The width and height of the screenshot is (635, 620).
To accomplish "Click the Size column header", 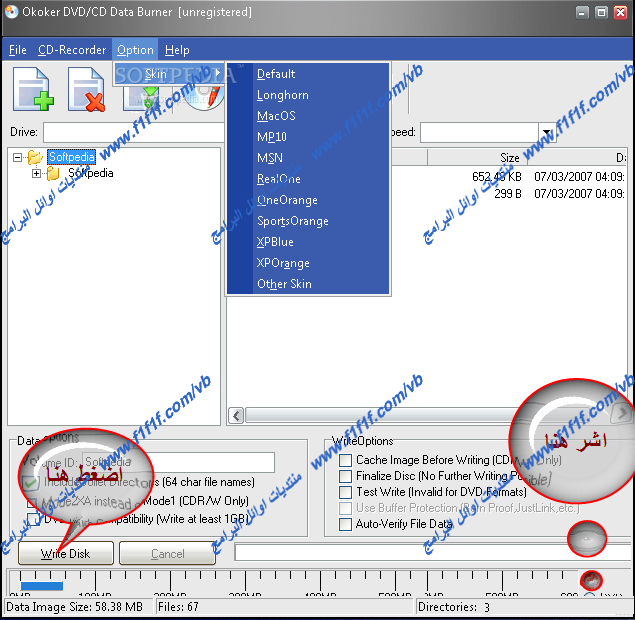I will pos(509,158).
